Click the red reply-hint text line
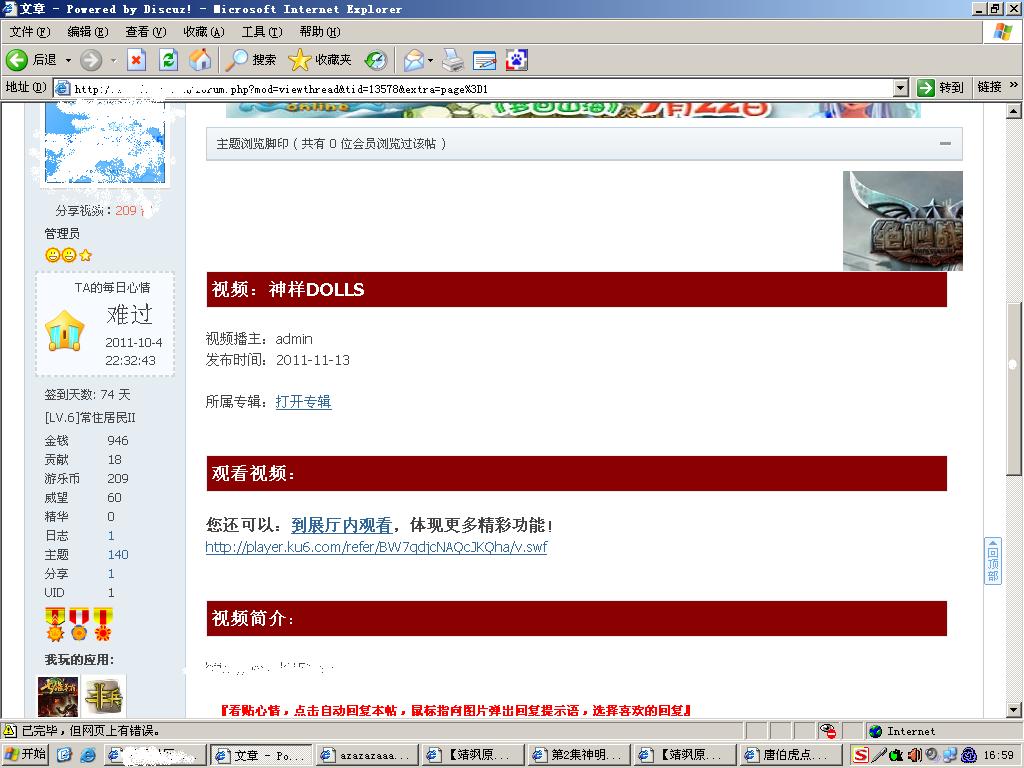1024x768 pixels. (455, 711)
